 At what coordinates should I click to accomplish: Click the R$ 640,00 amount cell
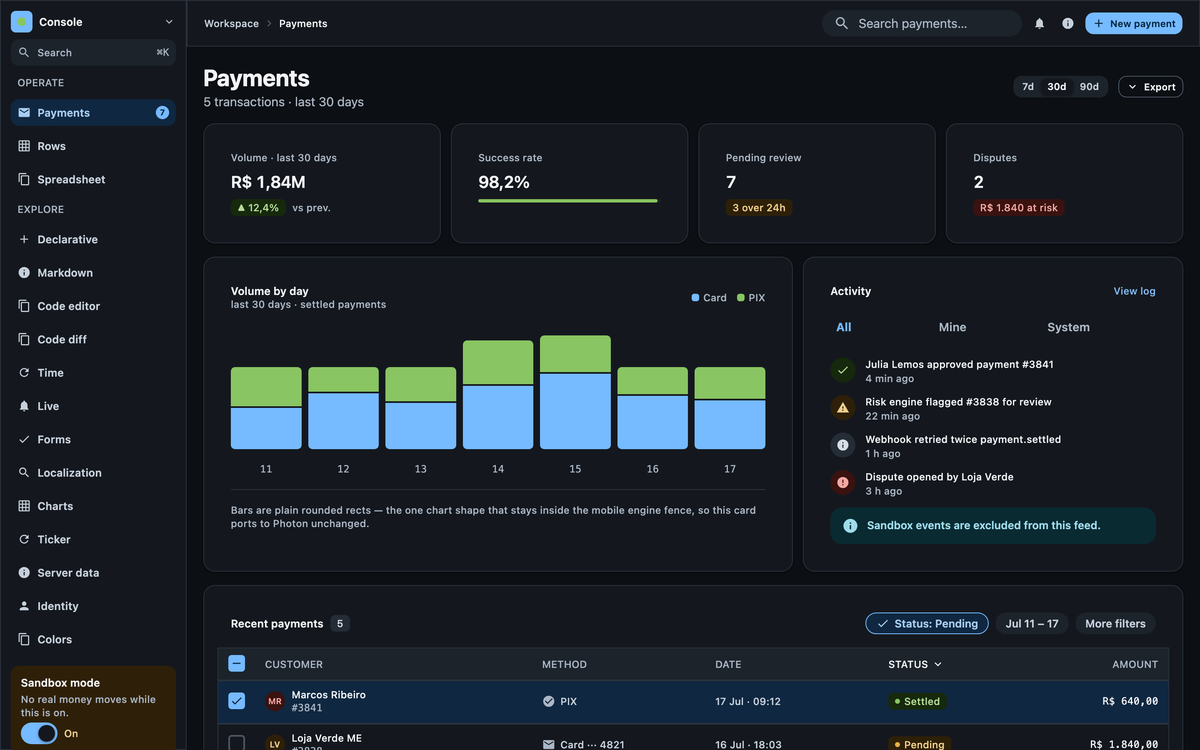pyautogui.click(x=1130, y=702)
